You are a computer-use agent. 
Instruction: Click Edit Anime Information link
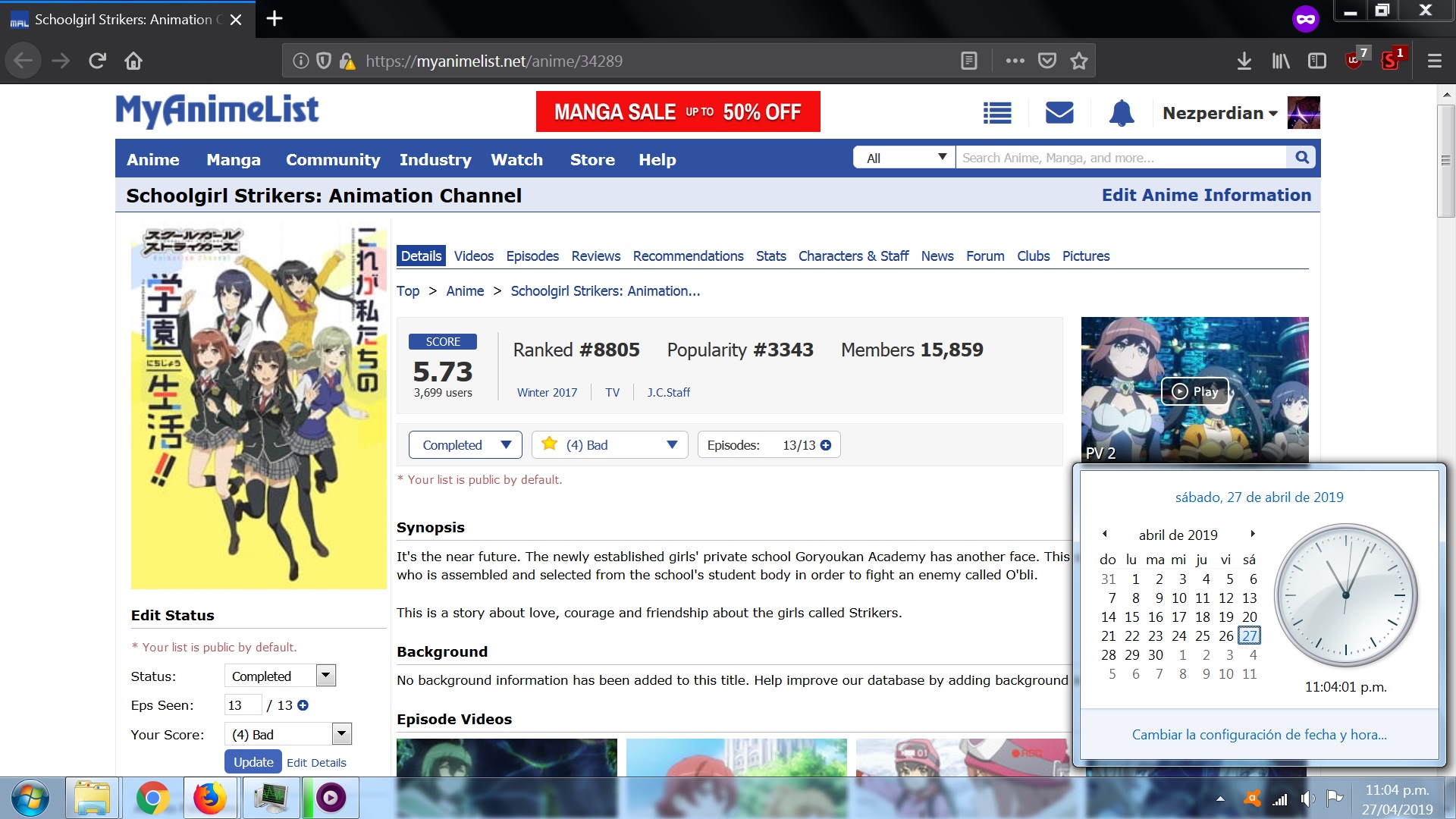pyautogui.click(x=1207, y=195)
